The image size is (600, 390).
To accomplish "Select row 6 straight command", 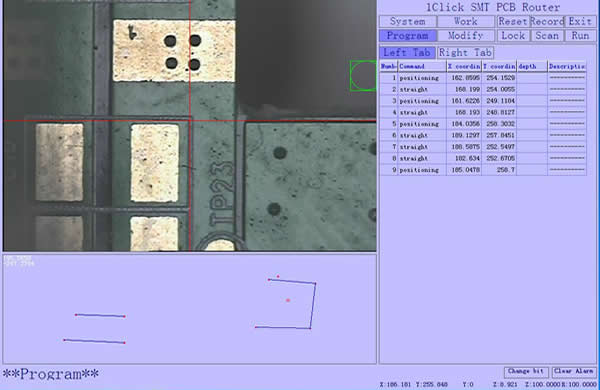I will (x=483, y=135).
